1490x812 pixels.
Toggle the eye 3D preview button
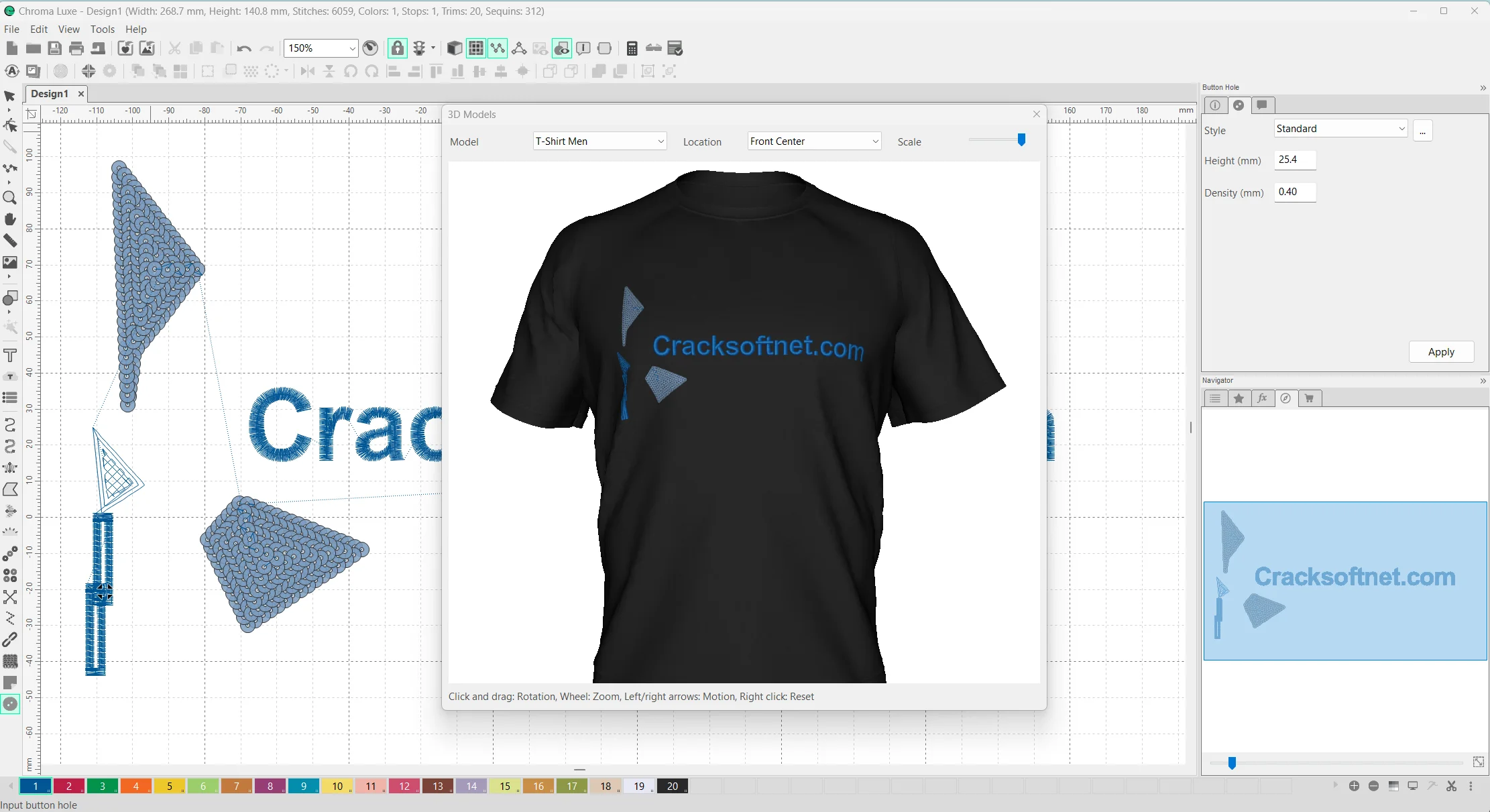click(x=561, y=48)
